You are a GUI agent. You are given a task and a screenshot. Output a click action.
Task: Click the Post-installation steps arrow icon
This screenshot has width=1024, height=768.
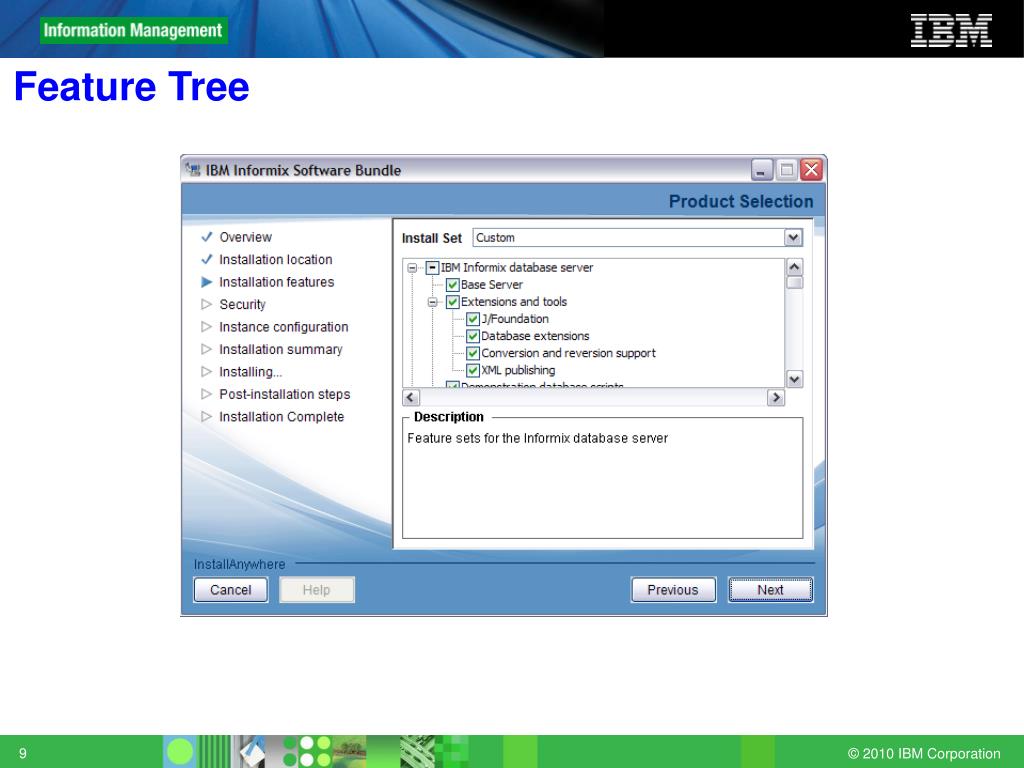point(206,394)
